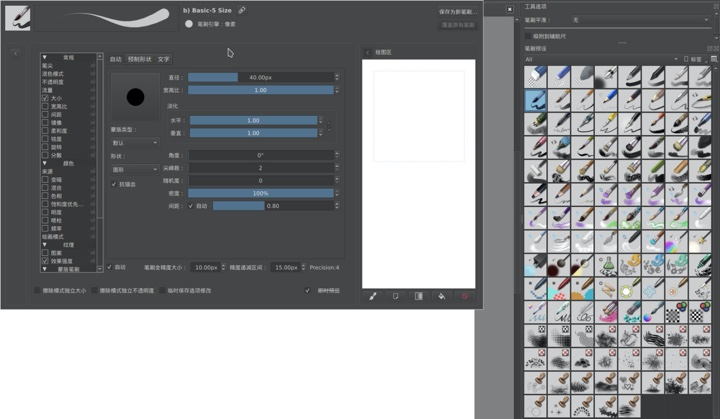The height and width of the screenshot is (419, 720).
Task: Click the gradient fill icon under scratchpad
Action: coord(418,296)
